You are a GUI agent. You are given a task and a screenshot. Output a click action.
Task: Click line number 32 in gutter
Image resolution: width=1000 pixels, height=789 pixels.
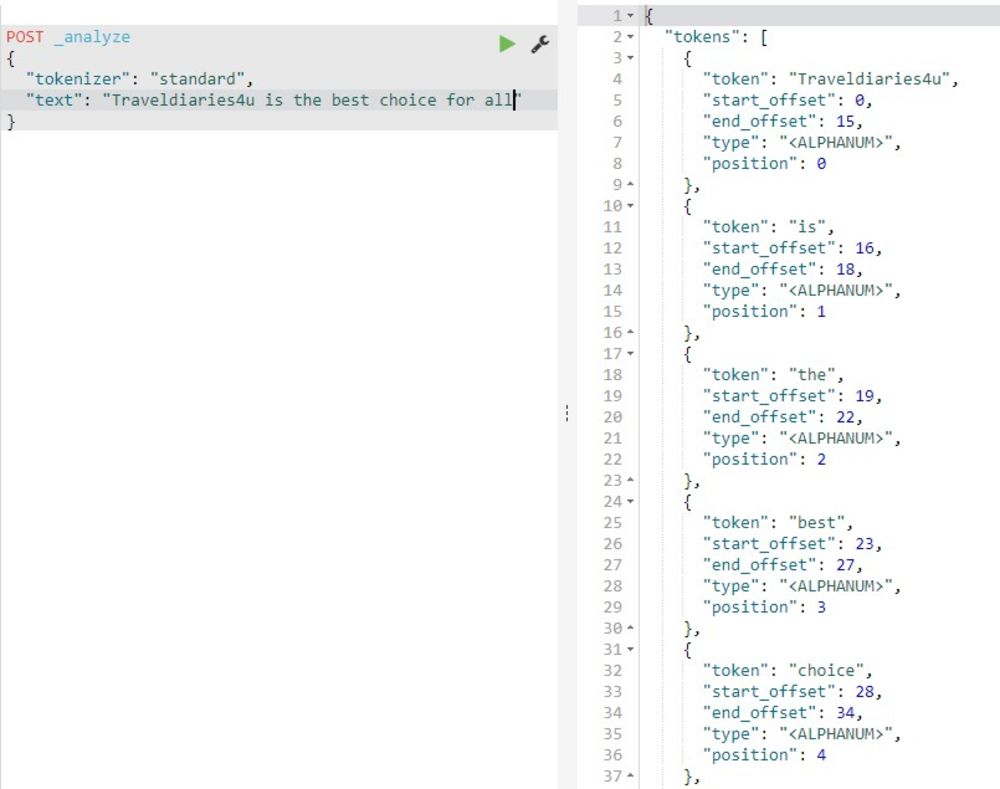[x=612, y=670]
